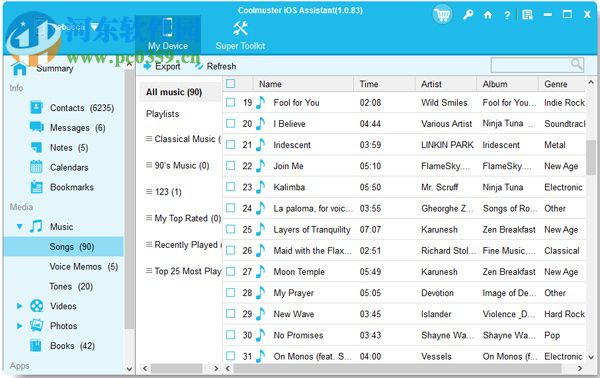Click the key registration icon
This screenshot has width=600, height=378.
click(x=468, y=15)
